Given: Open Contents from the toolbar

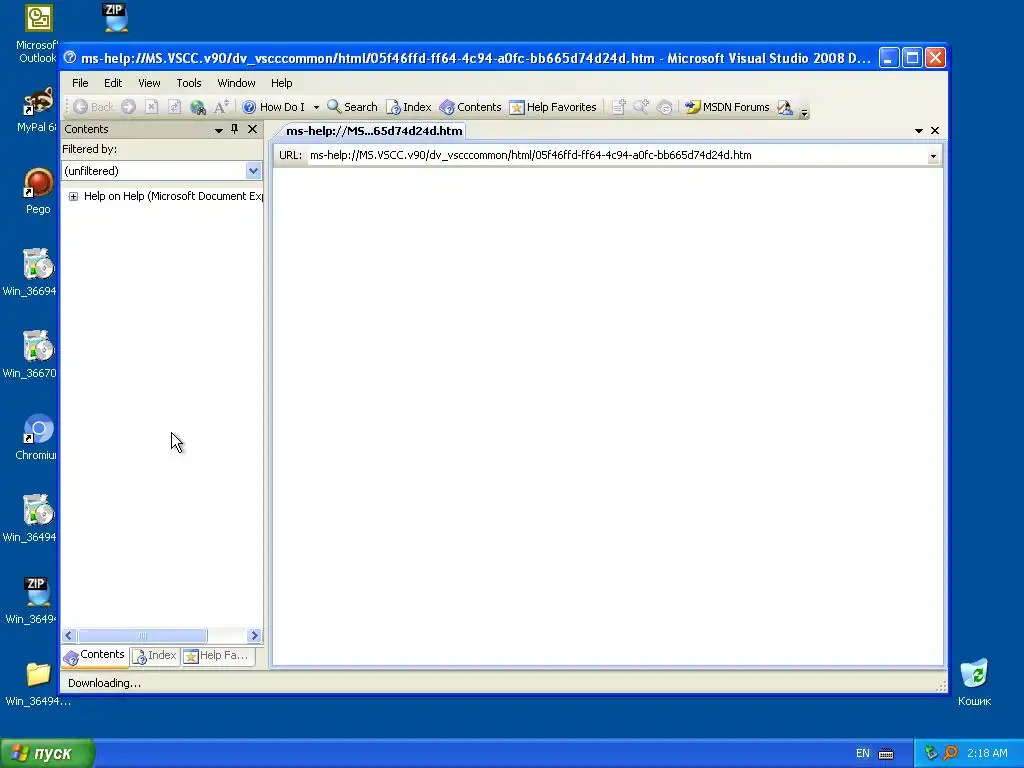Looking at the screenshot, I should [x=470, y=107].
